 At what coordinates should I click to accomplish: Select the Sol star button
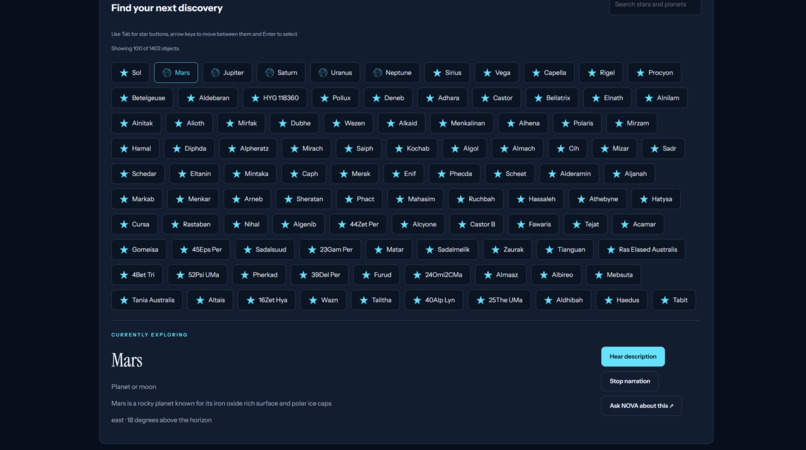(131, 73)
